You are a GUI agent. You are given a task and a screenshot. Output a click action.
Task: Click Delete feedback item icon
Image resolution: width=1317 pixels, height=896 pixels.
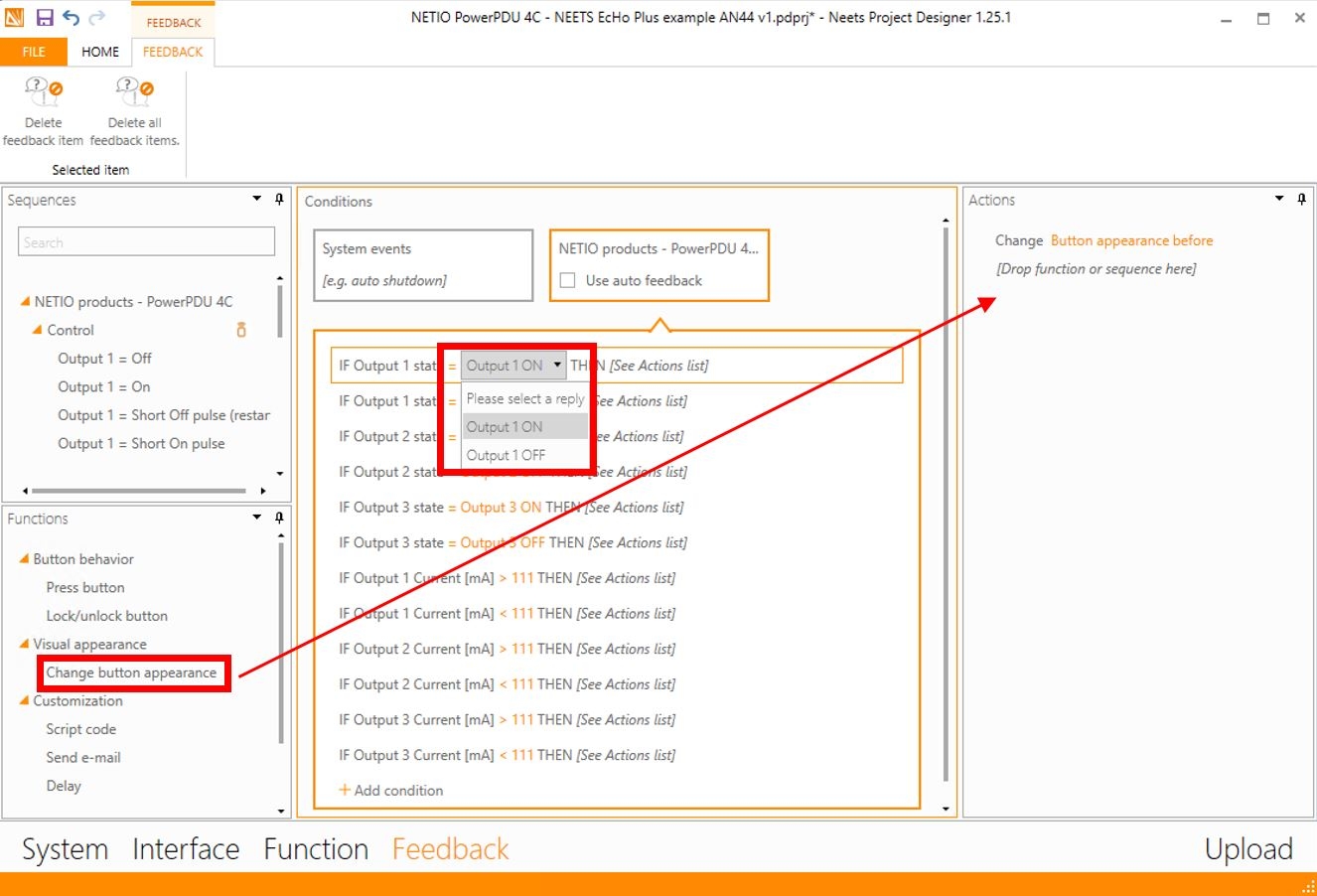[x=44, y=92]
